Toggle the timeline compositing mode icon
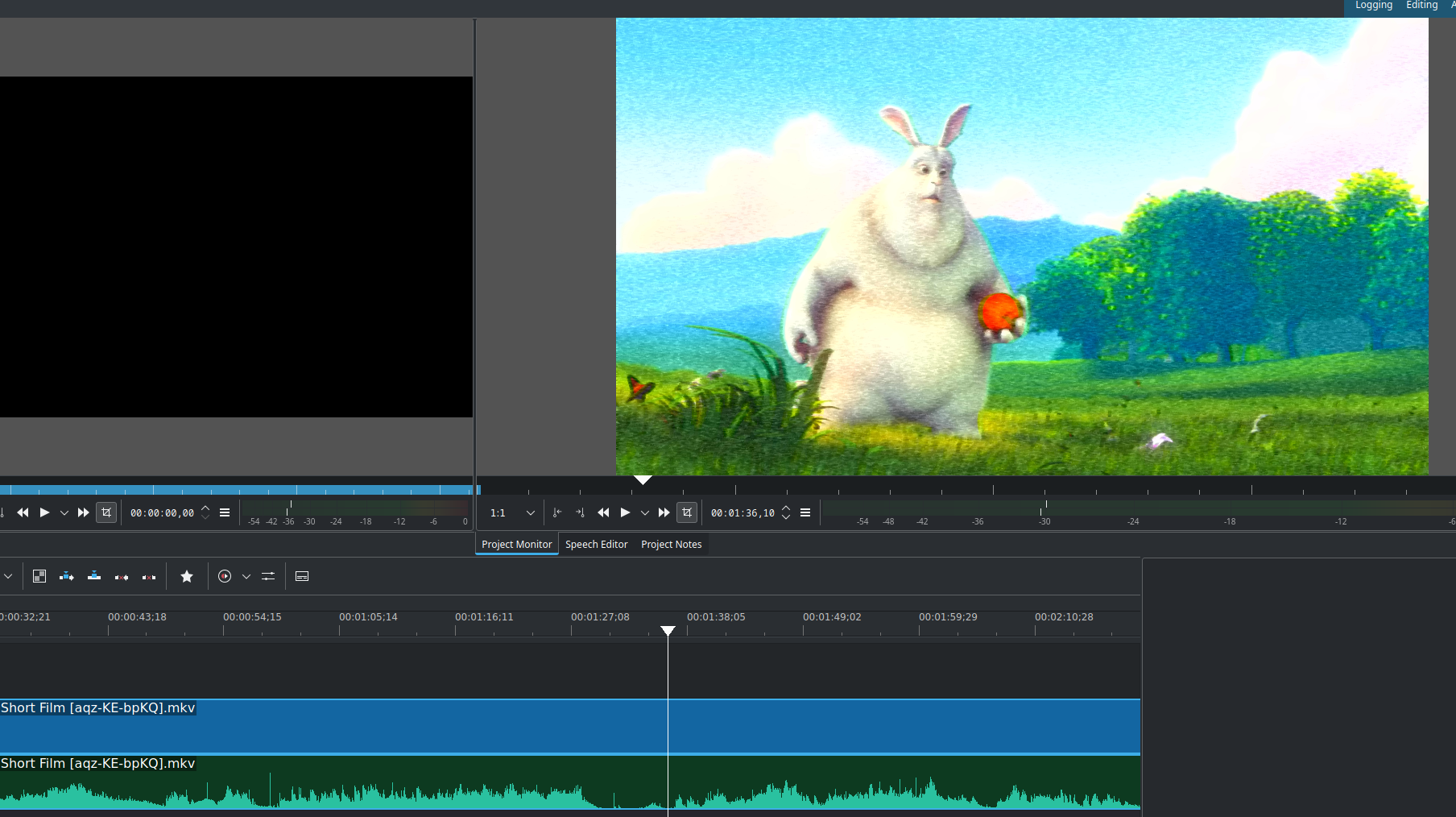 (39, 576)
